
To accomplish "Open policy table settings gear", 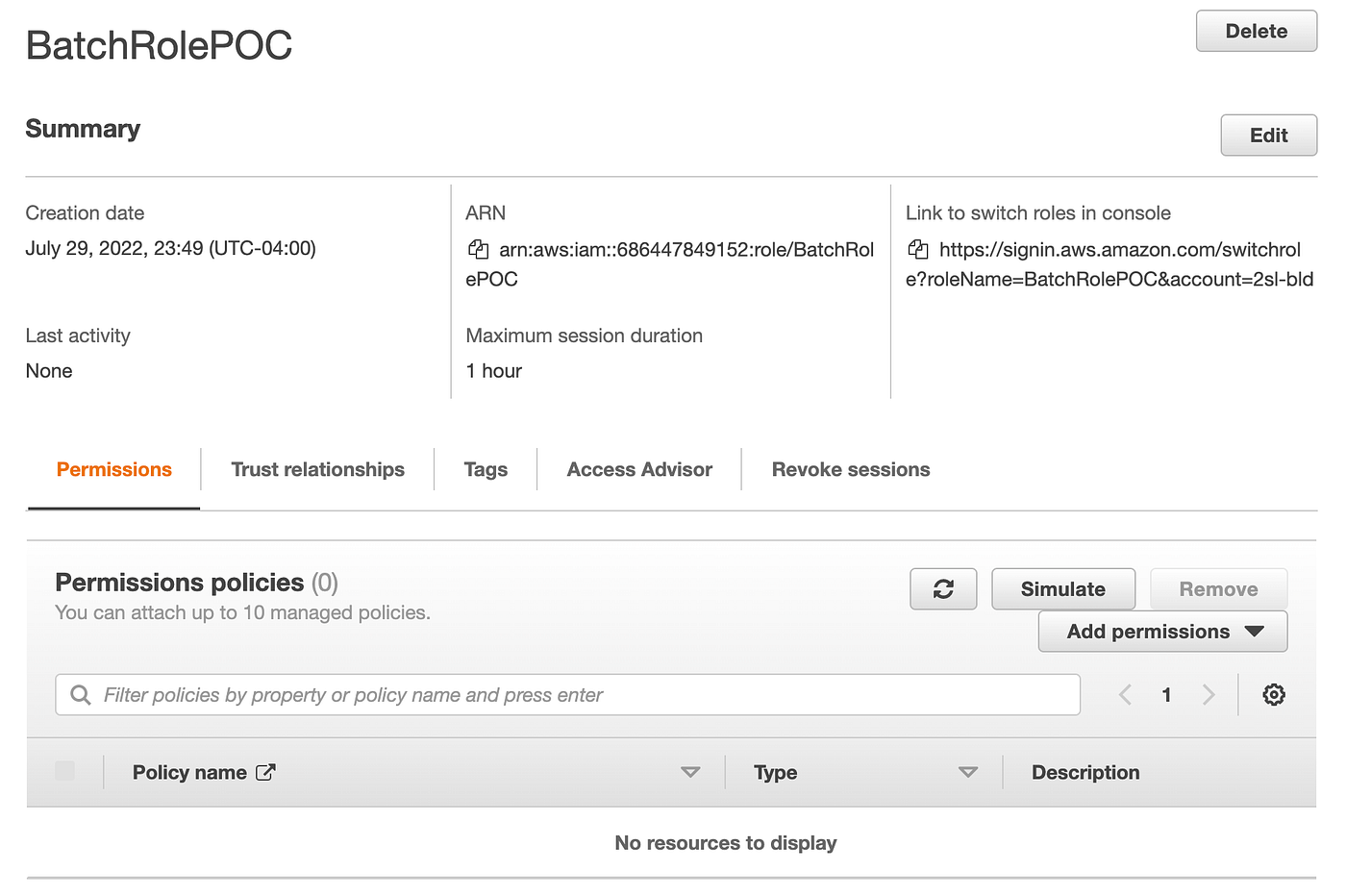I will [1274, 695].
